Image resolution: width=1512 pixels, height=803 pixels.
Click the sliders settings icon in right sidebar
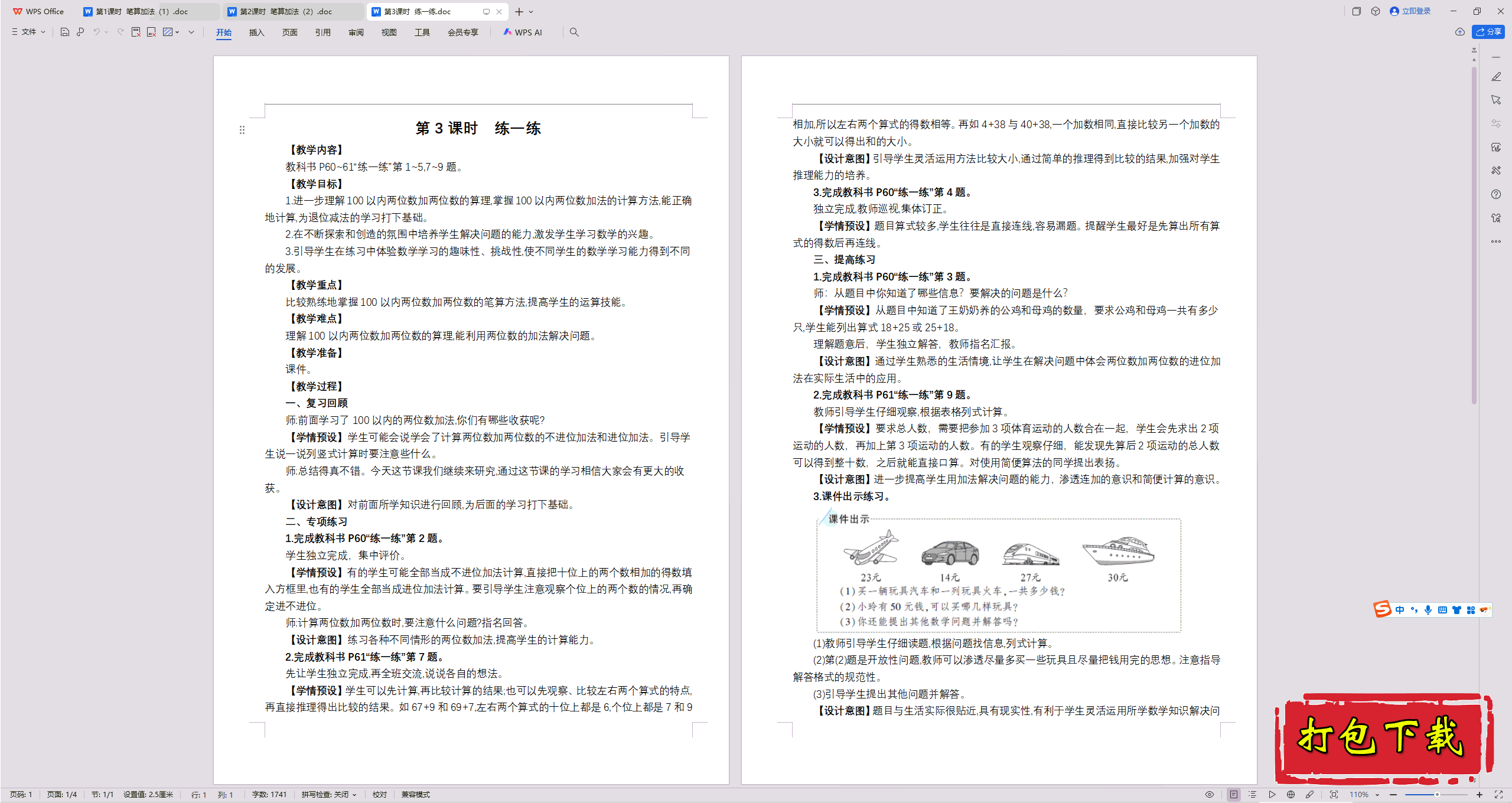click(x=1496, y=123)
